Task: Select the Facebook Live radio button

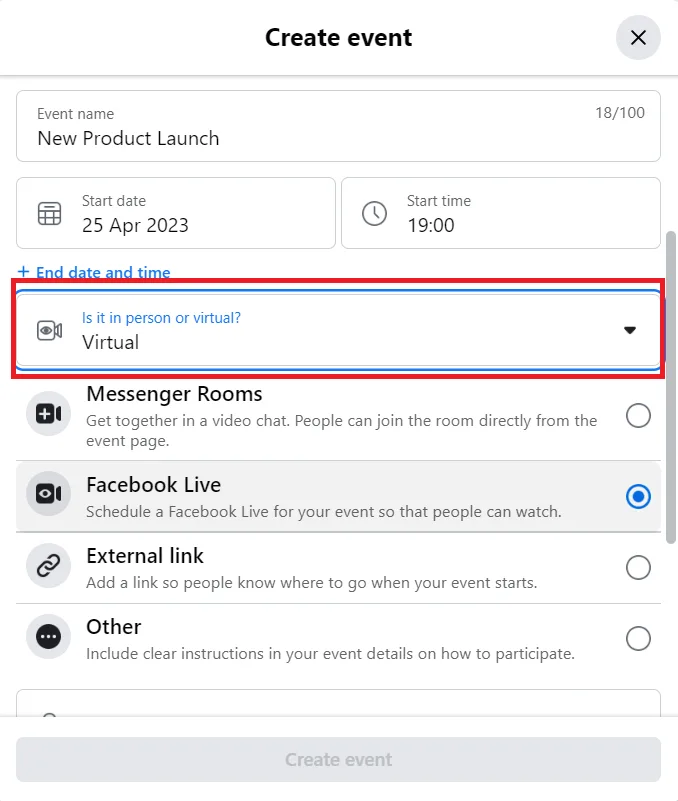Action: [x=638, y=497]
